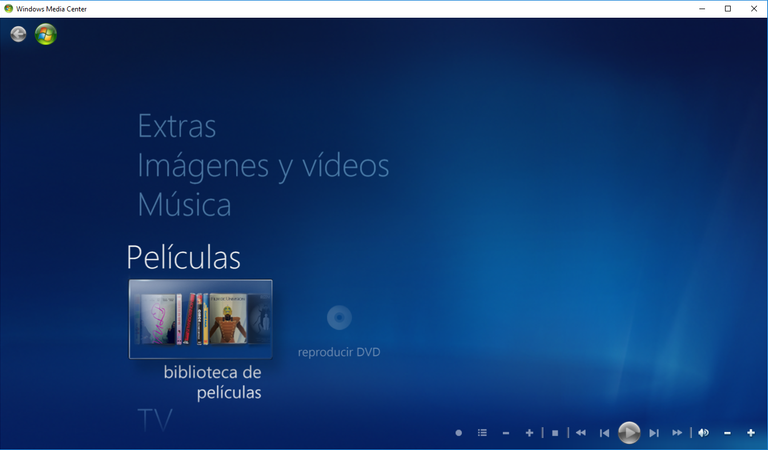The width and height of the screenshot is (768, 450).
Task: Open Imágenes y vídeos category
Action: [x=263, y=166]
